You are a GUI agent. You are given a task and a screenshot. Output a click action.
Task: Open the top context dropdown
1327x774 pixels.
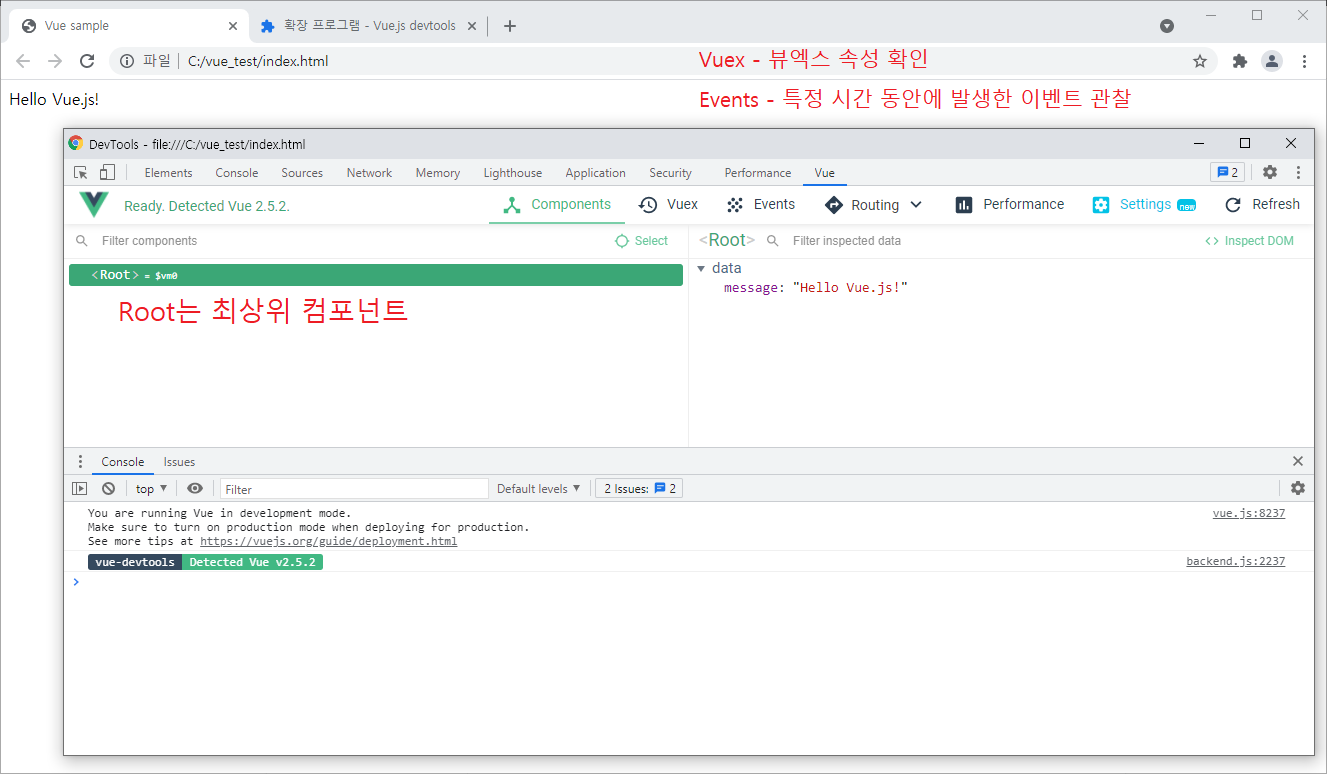[152, 489]
